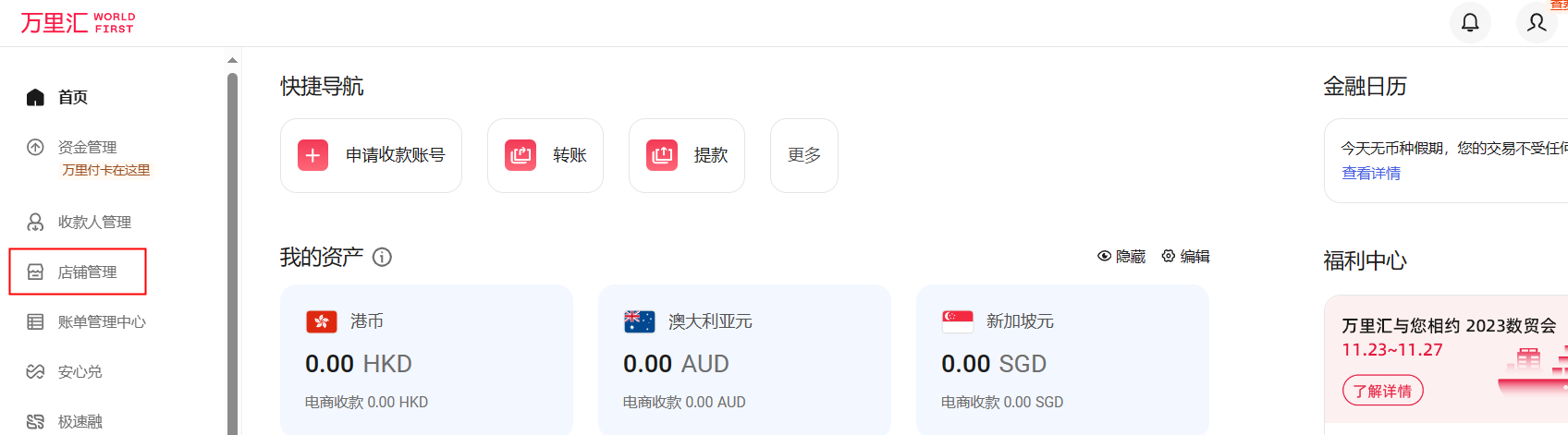Click the 0.00 AUD balance amount
Viewport: 1568px width, 435px height.
(677, 364)
